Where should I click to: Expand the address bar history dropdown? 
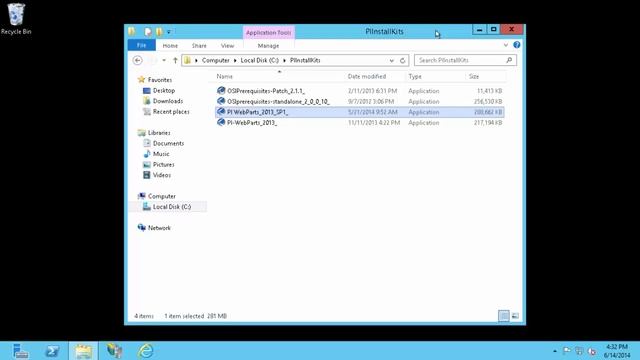coord(391,60)
